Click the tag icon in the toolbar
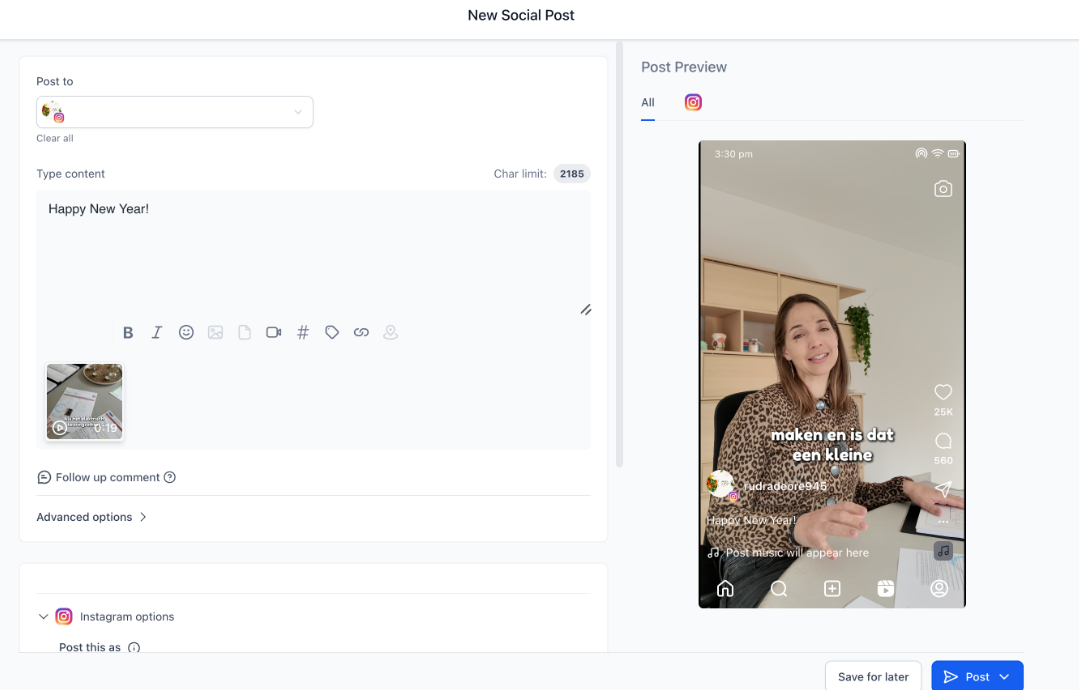 (x=332, y=333)
